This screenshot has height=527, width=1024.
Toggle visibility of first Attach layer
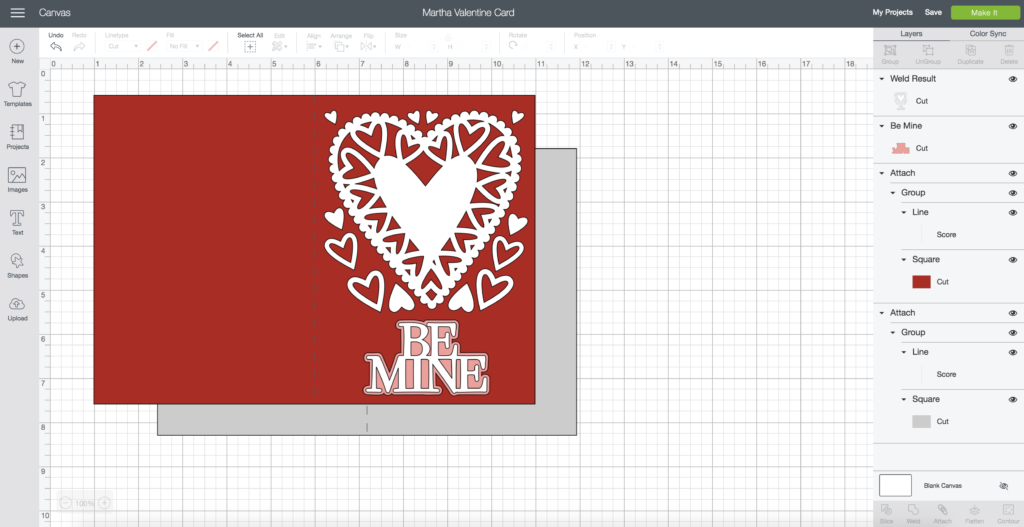1013,173
